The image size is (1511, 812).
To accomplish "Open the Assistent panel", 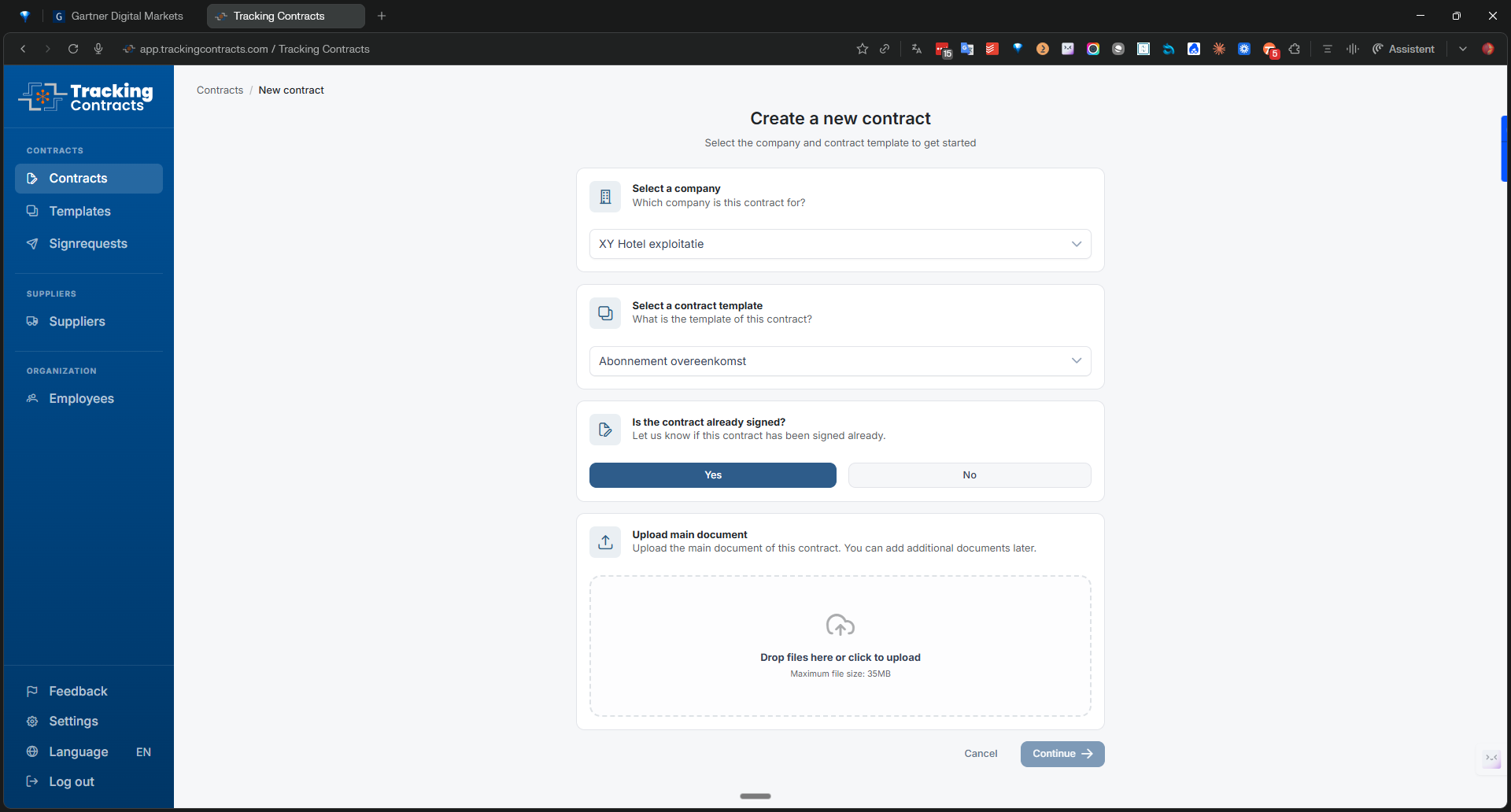I will 1403,49.
